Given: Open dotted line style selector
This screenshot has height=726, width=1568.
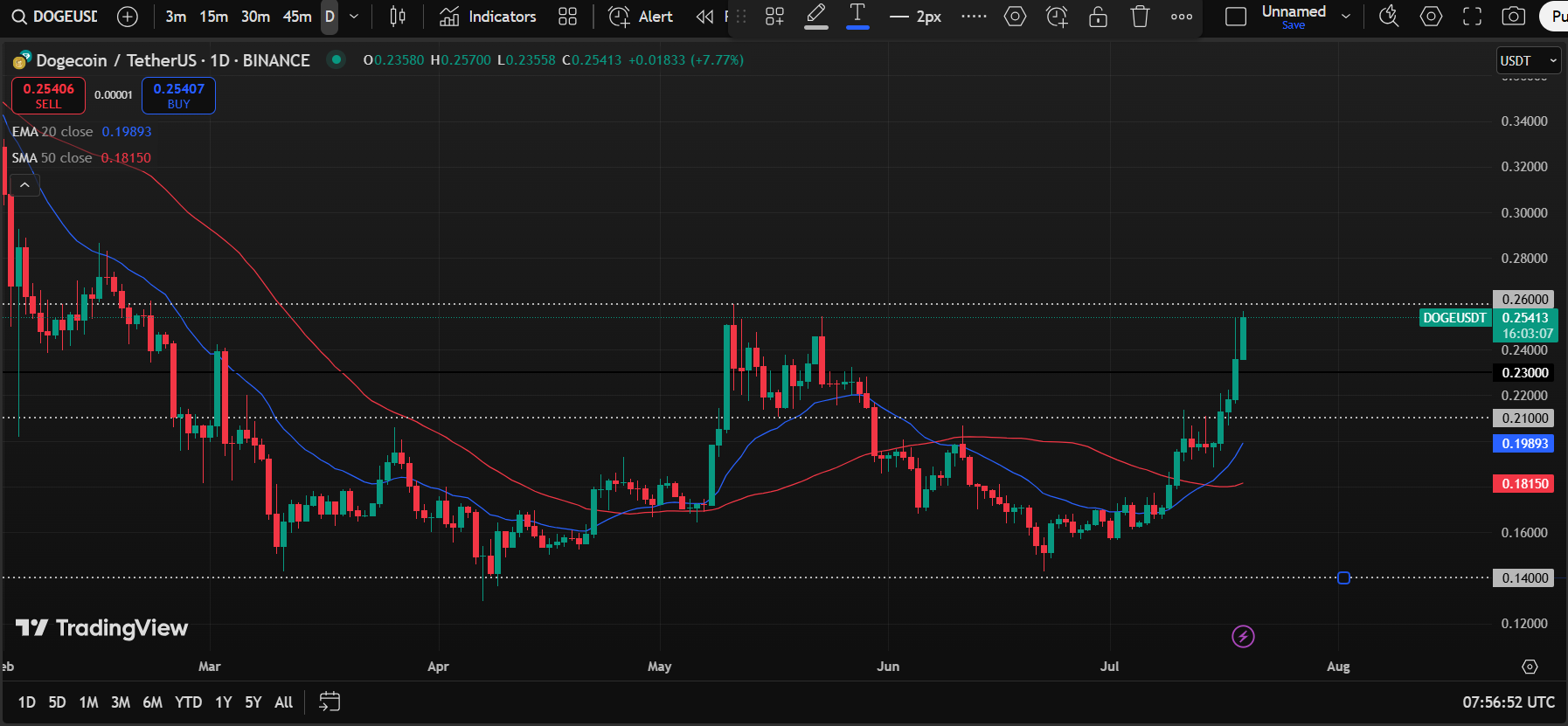Looking at the screenshot, I should tap(974, 17).
